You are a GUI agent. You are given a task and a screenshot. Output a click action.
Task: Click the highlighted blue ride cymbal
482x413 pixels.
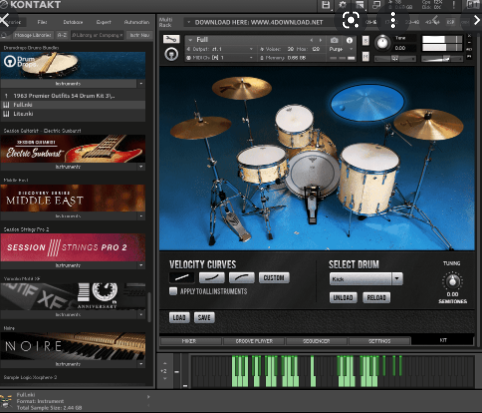pos(367,102)
